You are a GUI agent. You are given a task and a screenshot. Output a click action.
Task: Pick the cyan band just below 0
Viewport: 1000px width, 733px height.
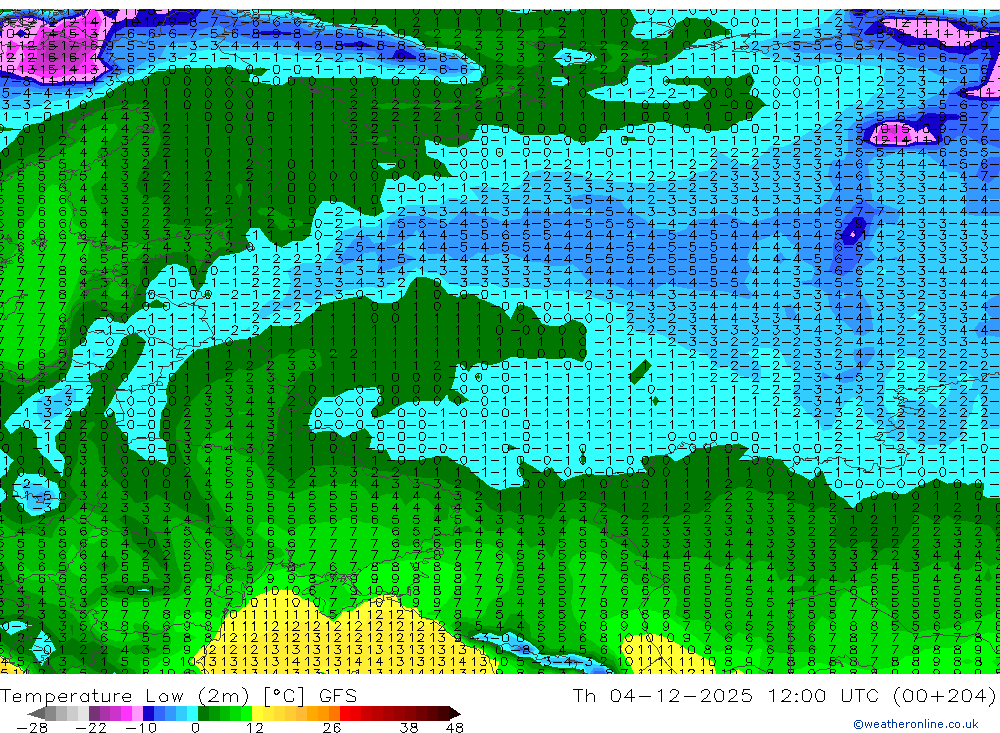(x=192, y=713)
